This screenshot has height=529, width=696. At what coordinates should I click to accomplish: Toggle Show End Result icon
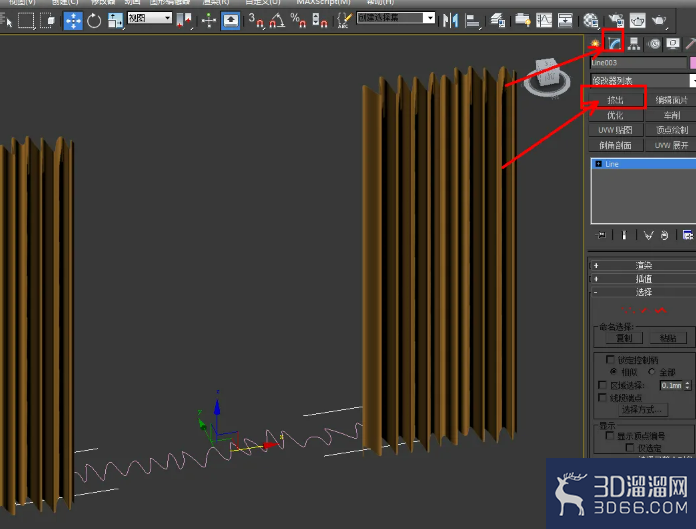(624, 235)
